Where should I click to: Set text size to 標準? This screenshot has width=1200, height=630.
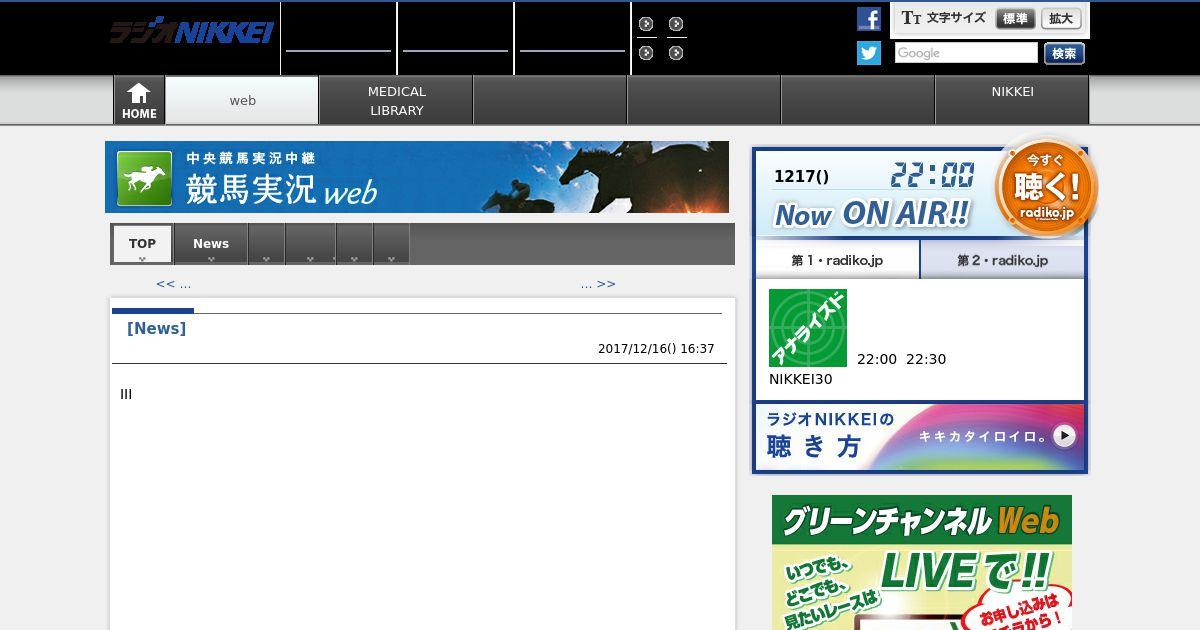(1015, 19)
